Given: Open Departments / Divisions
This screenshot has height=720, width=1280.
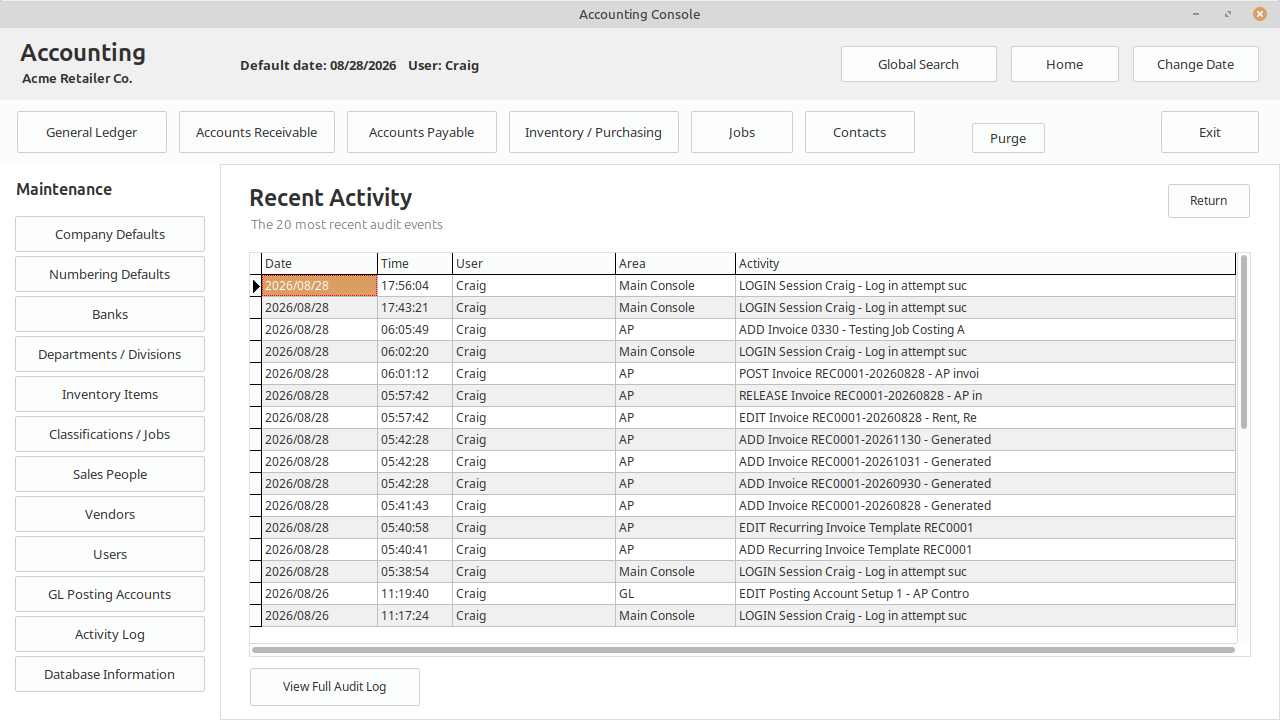Looking at the screenshot, I should coord(110,354).
